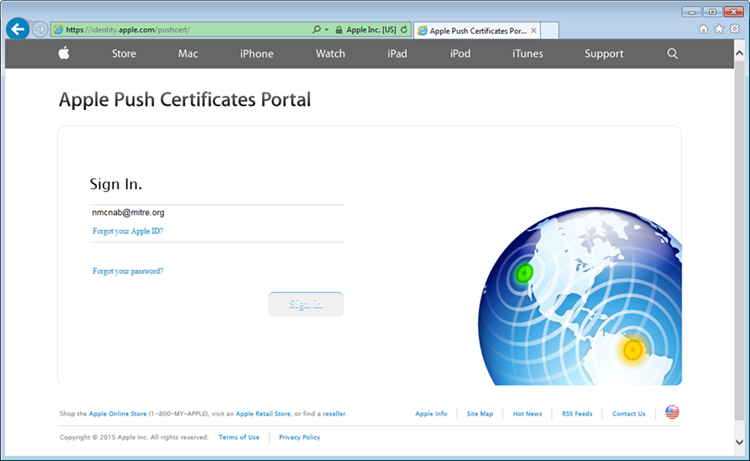Click the scrollbar down arrow

739,442
